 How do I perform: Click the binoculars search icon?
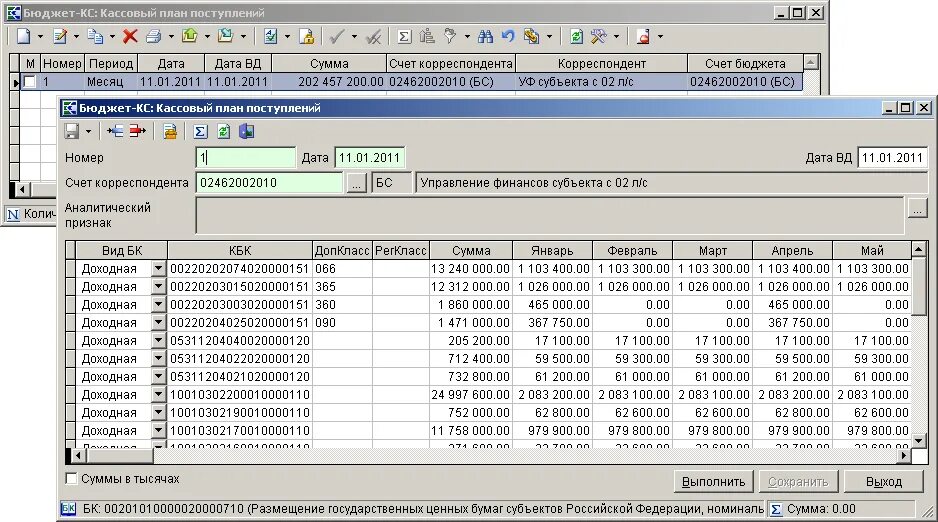(485, 36)
